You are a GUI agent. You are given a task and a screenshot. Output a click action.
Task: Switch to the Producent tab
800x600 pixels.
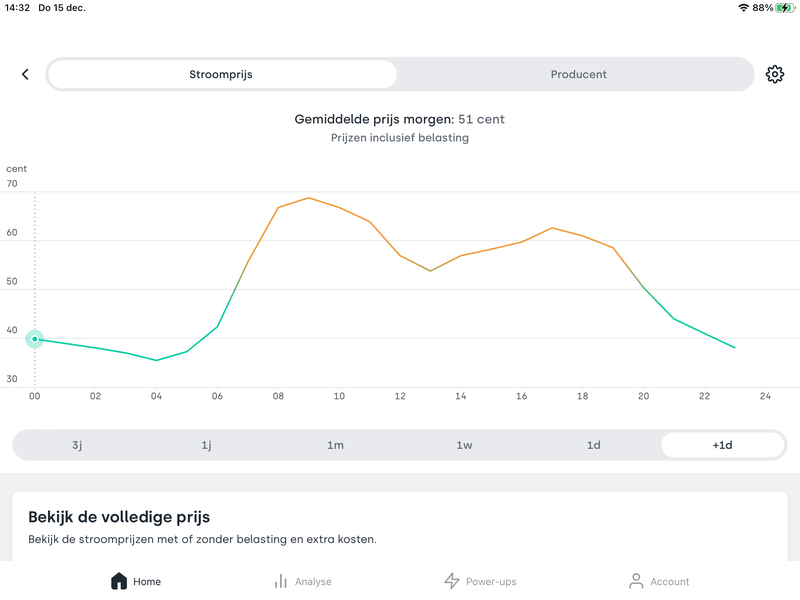tap(578, 74)
